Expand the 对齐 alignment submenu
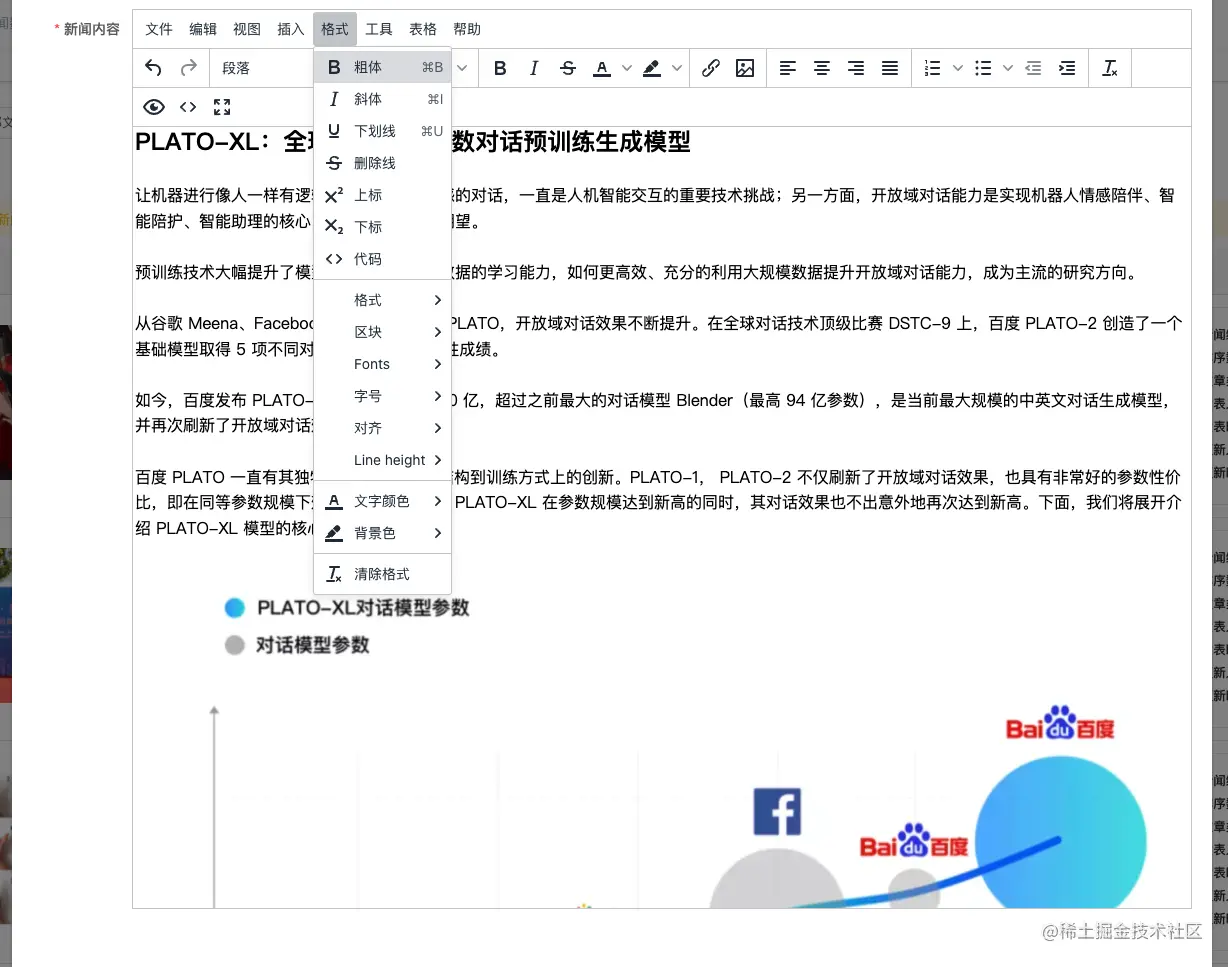Image resolution: width=1228 pixels, height=967 pixels. pyautogui.click(x=383, y=428)
